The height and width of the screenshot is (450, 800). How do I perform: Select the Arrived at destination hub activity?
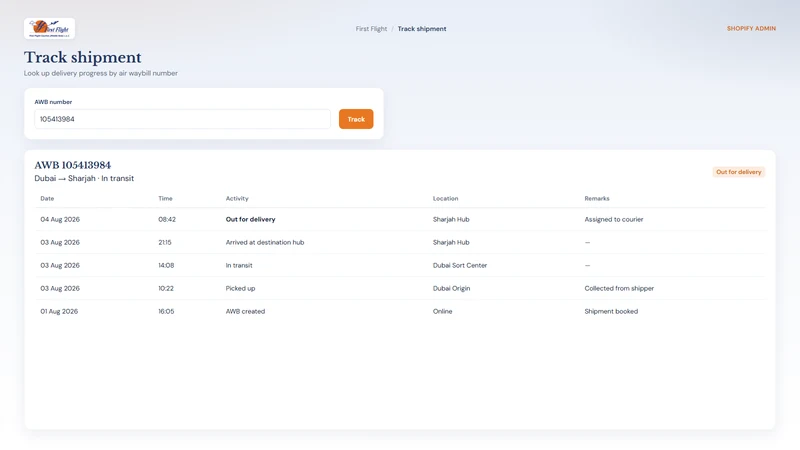coord(265,242)
